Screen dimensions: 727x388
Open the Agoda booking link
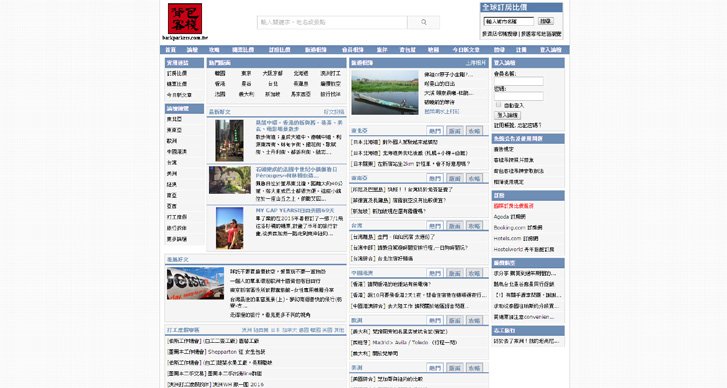pos(510,216)
